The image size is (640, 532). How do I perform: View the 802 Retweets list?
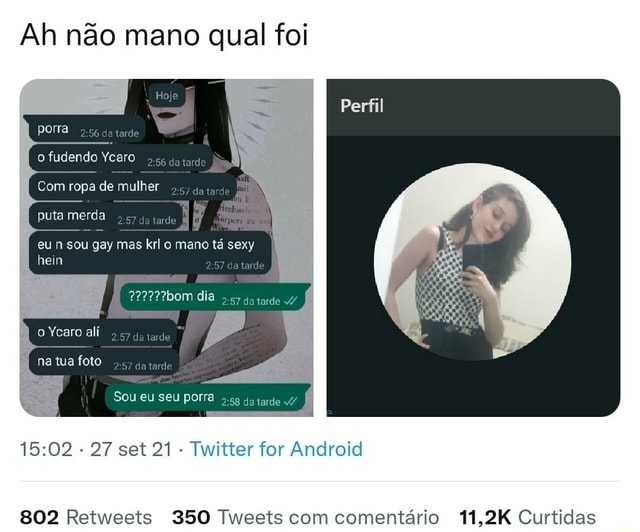click(x=86, y=517)
